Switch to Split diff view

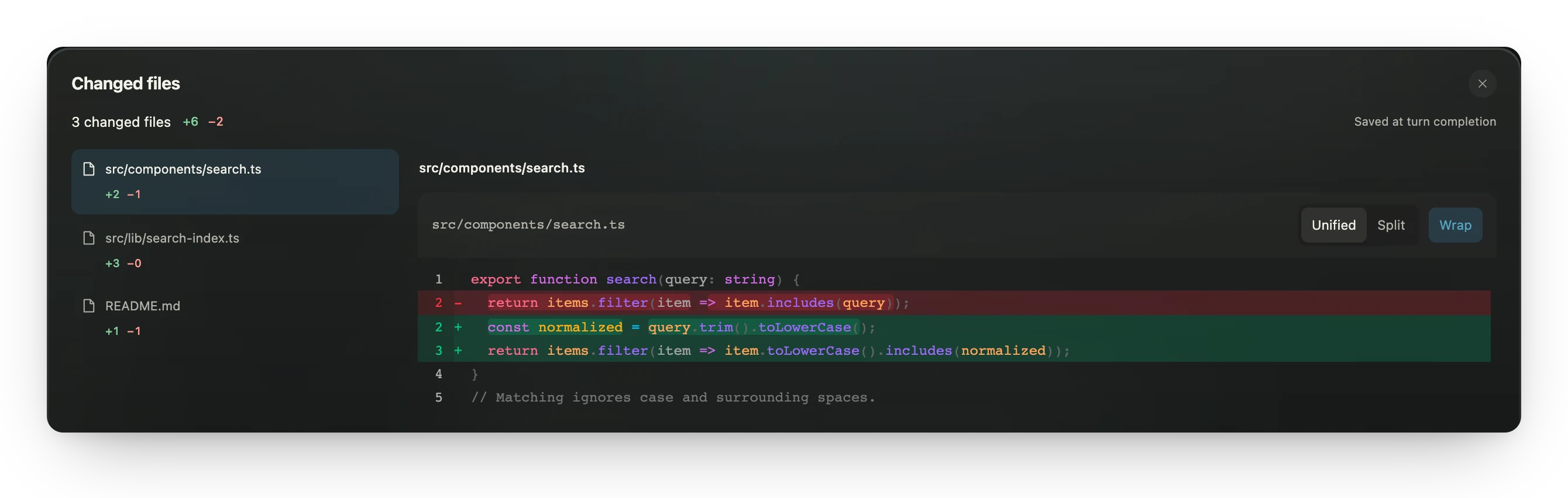tap(1391, 225)
